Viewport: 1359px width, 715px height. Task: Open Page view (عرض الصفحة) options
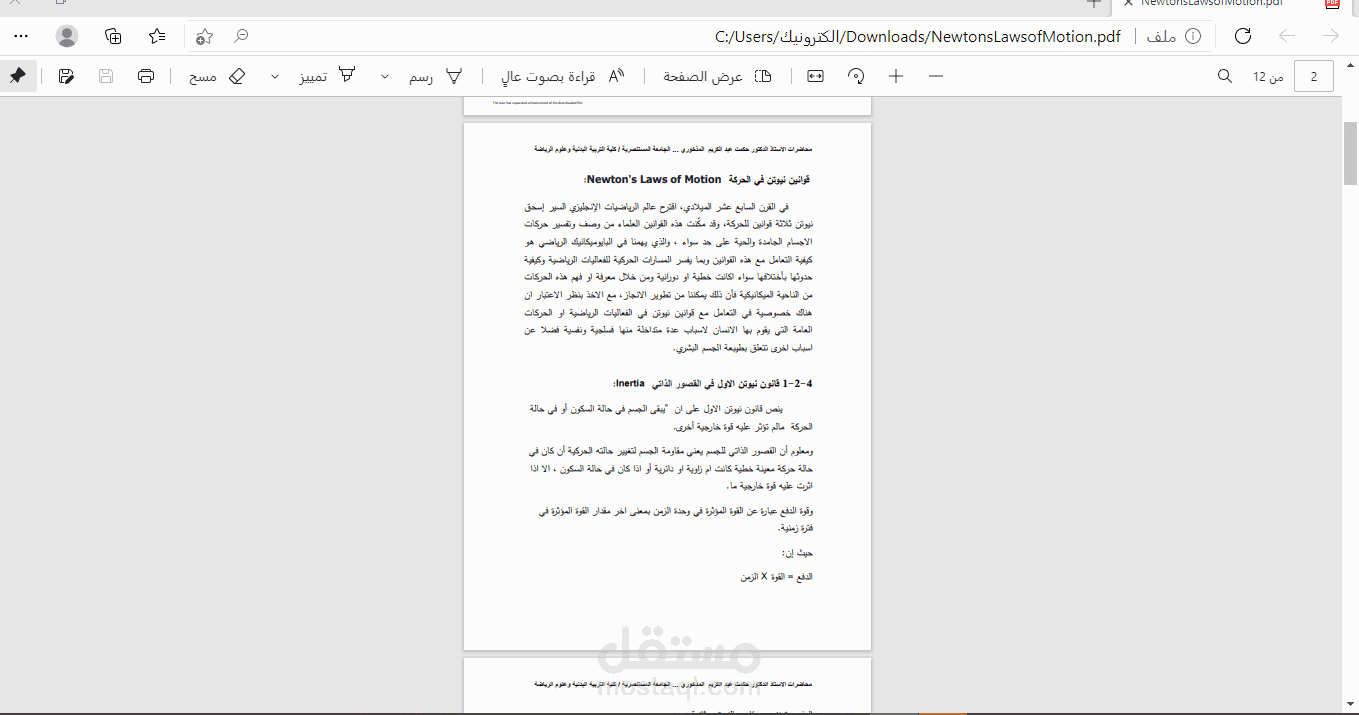point(717,76)
